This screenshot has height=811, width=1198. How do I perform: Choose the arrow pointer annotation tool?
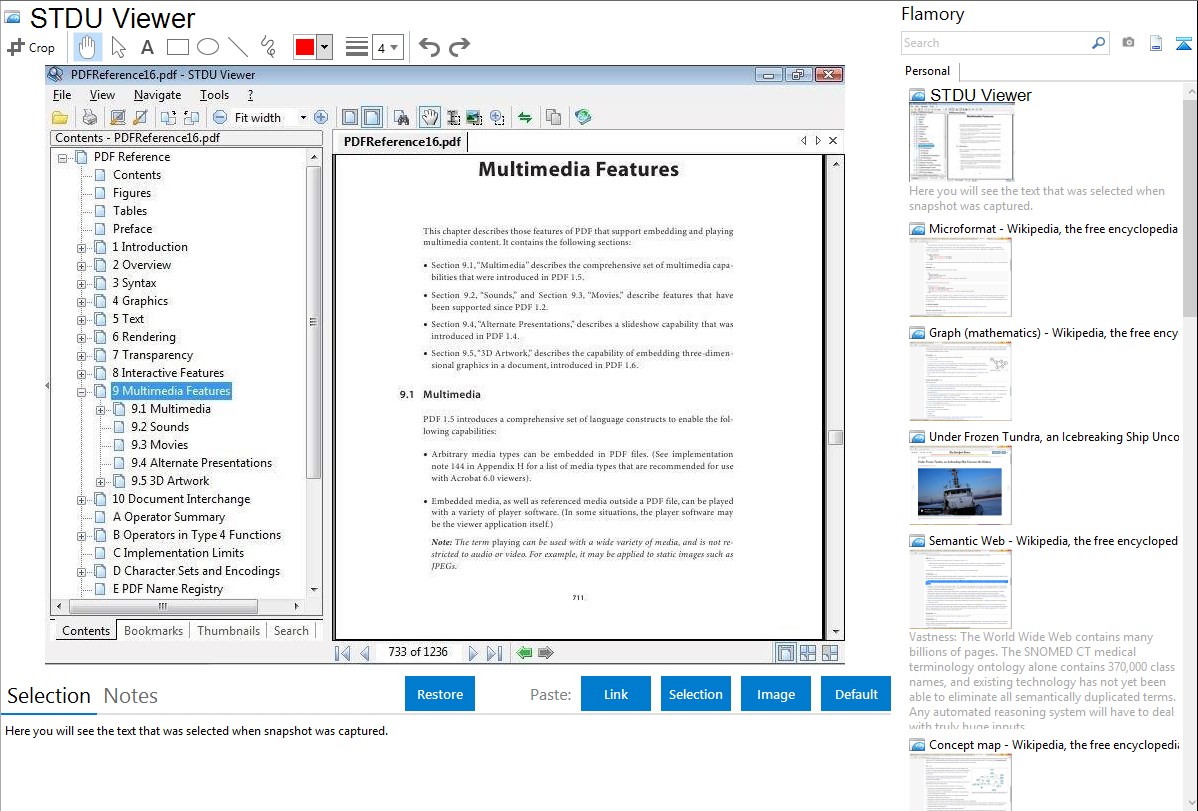tap(118, 47)
